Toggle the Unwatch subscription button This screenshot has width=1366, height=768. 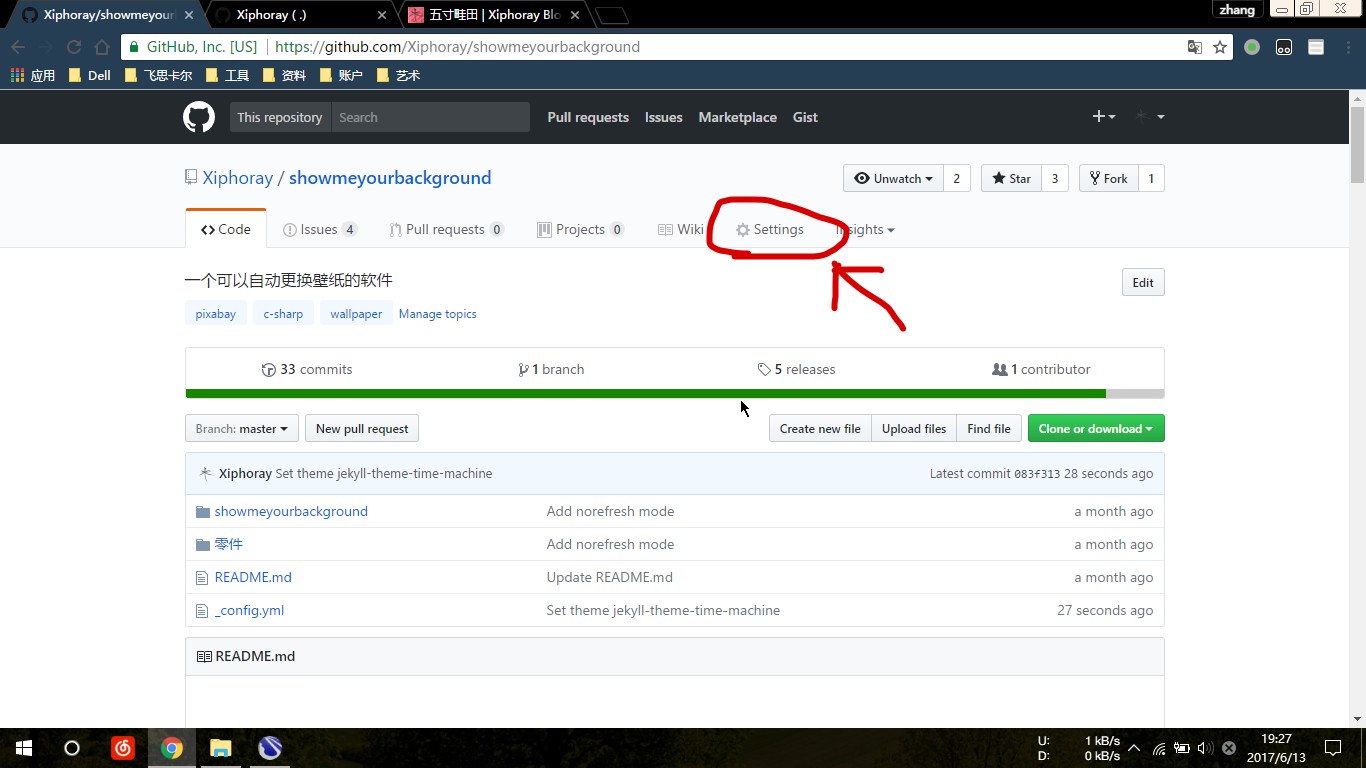[x=893, y=178]
